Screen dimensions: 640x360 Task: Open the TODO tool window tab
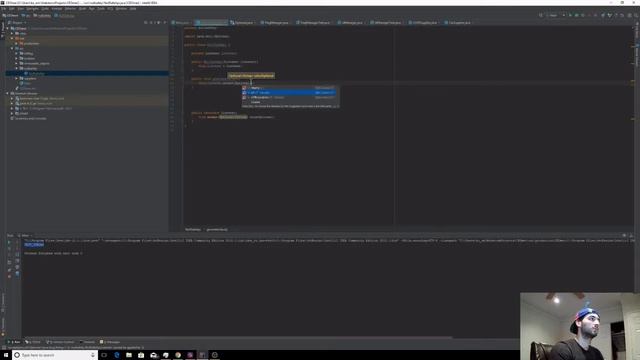[33, 342]
